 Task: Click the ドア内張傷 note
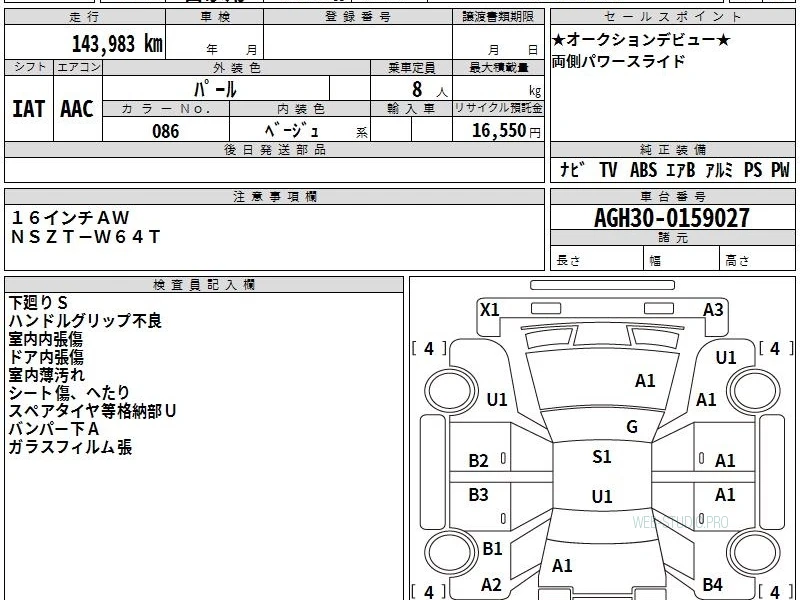pyautogui.click(x=45, y=357)
